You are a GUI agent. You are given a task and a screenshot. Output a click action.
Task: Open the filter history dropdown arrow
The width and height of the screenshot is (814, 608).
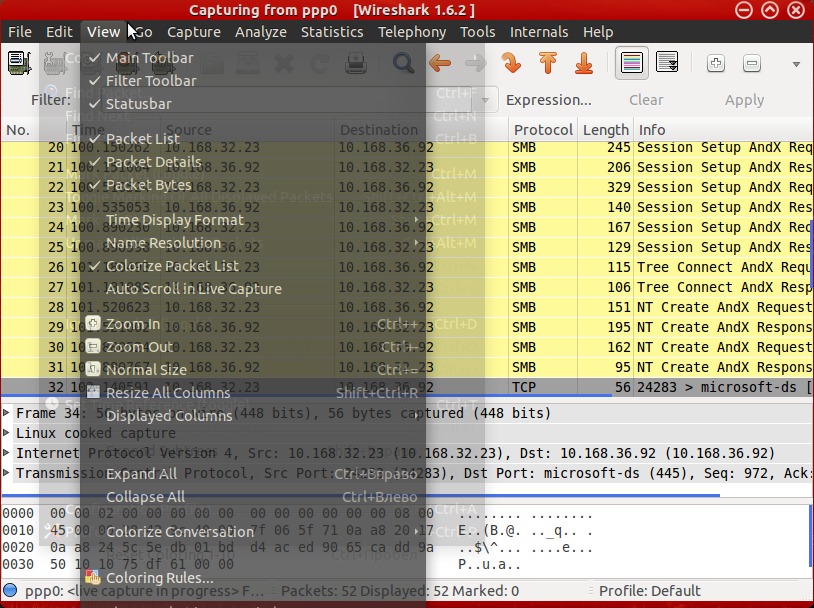(485, 100)
